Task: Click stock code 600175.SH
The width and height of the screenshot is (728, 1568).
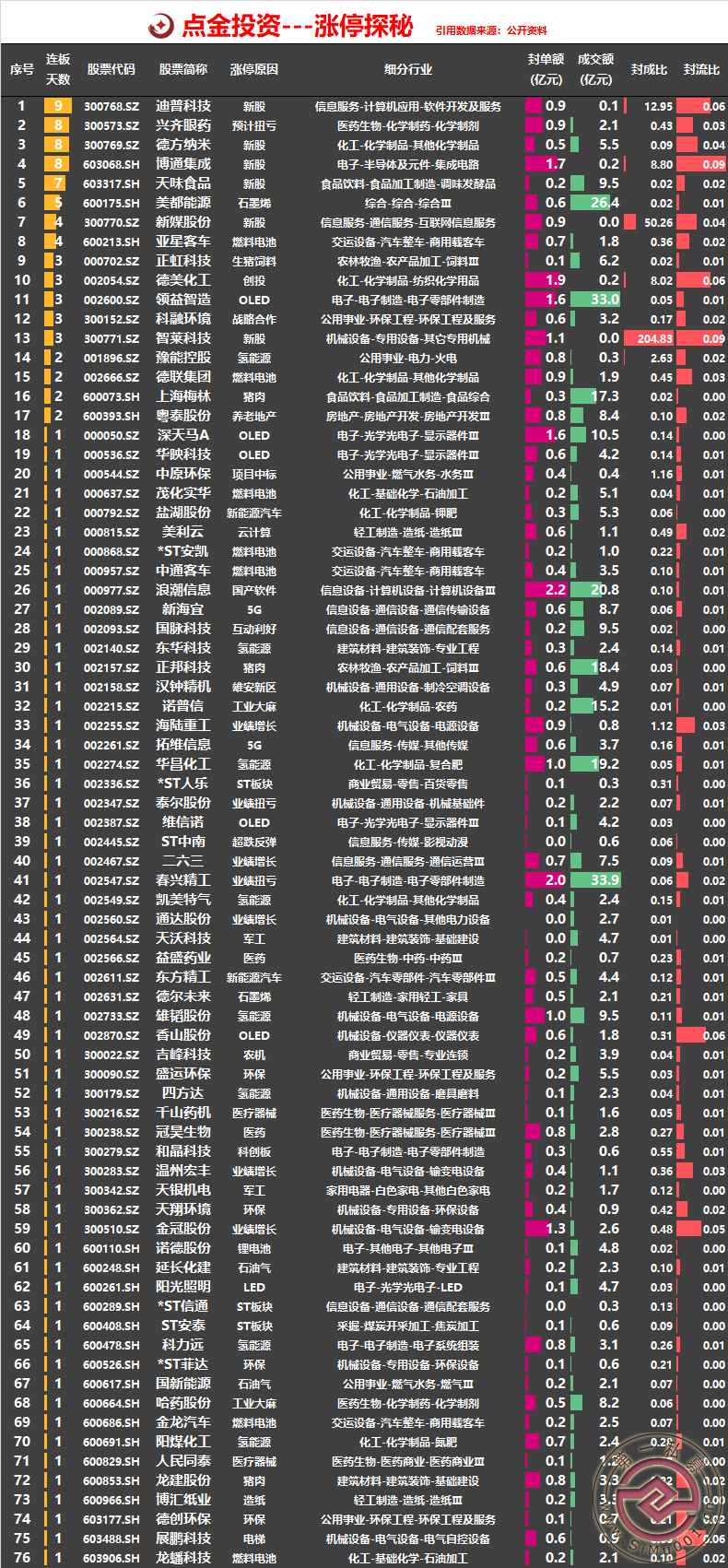Action: pos(112,204)
